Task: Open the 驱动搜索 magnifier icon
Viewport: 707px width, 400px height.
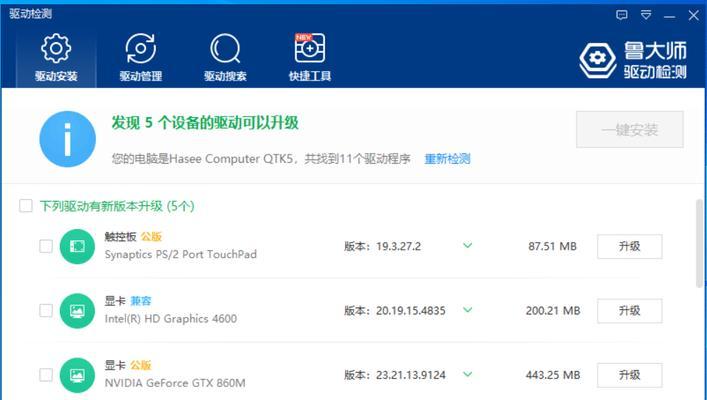Action: click(225, 48)
